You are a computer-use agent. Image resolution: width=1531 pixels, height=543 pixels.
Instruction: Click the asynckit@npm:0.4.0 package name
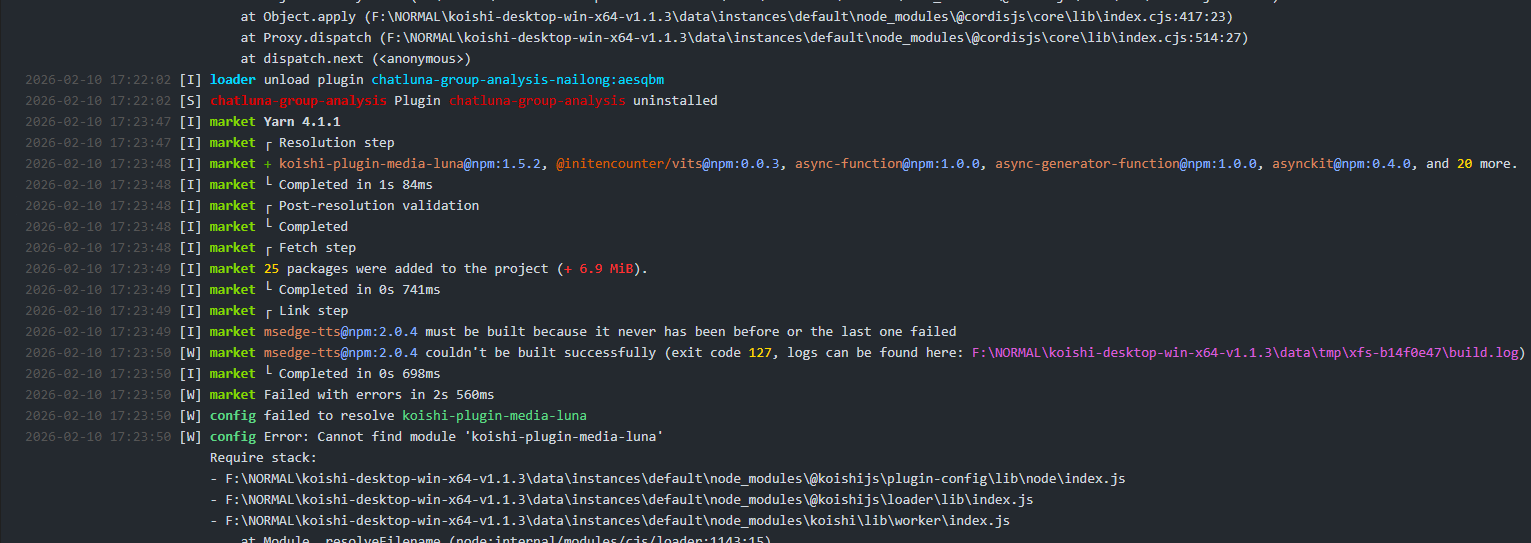pos(1341,164)
